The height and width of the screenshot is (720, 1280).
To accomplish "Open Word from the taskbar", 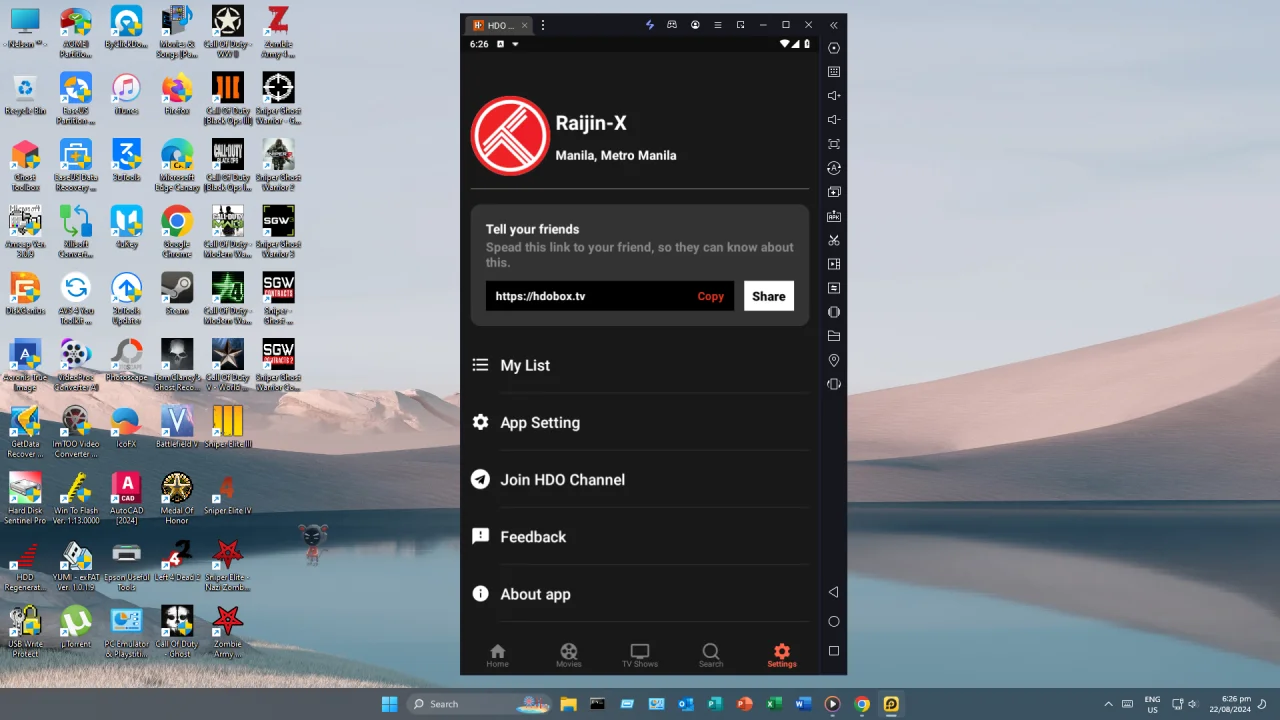I will coord(803,704).
